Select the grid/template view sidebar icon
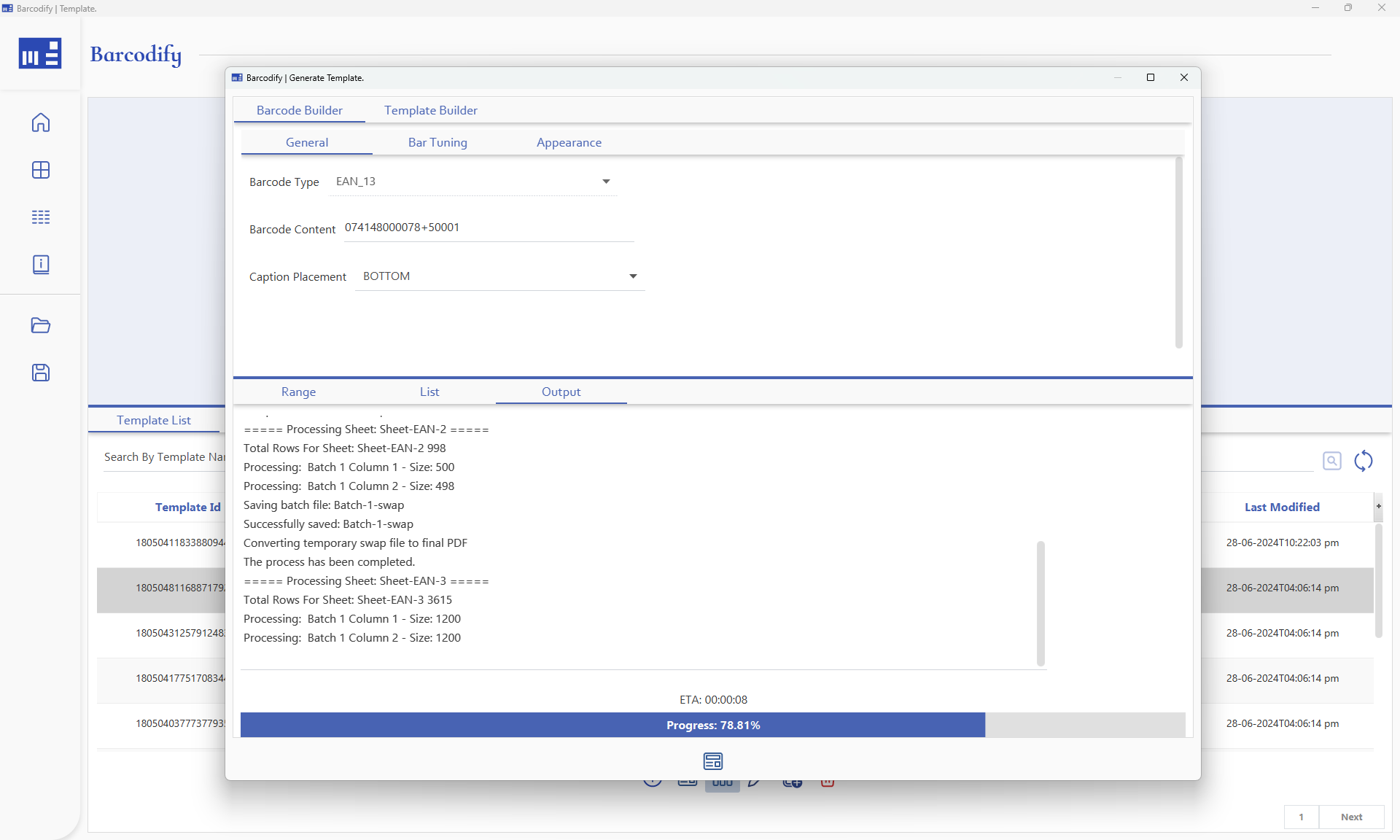The image size is (1400, 840). (41, 170)
